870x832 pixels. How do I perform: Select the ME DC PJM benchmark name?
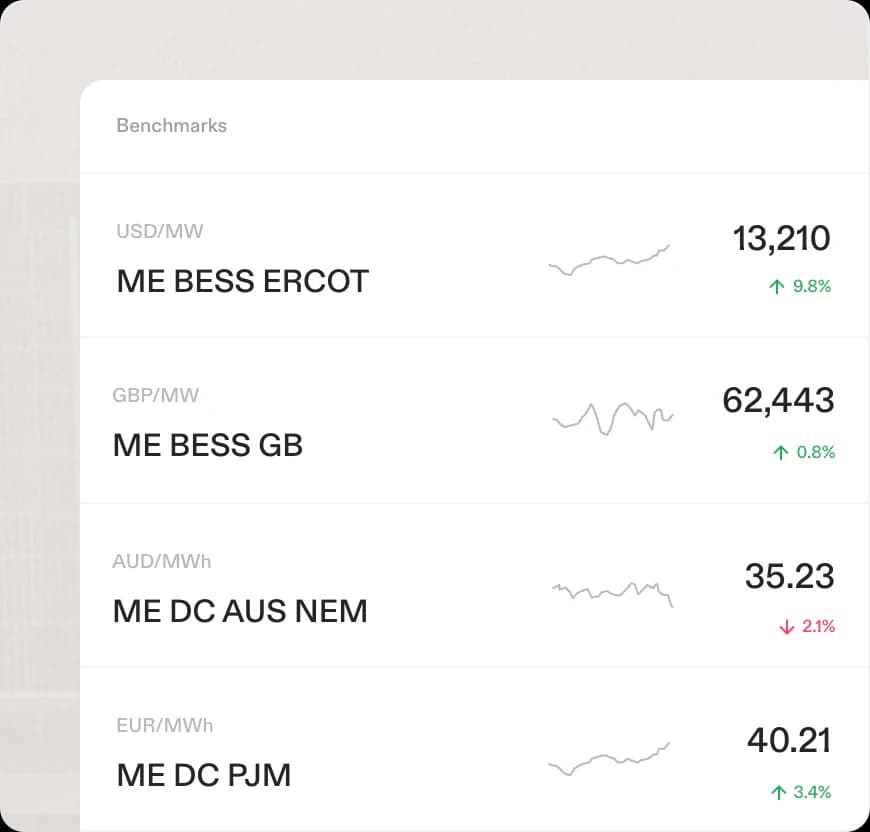[204, 775]
